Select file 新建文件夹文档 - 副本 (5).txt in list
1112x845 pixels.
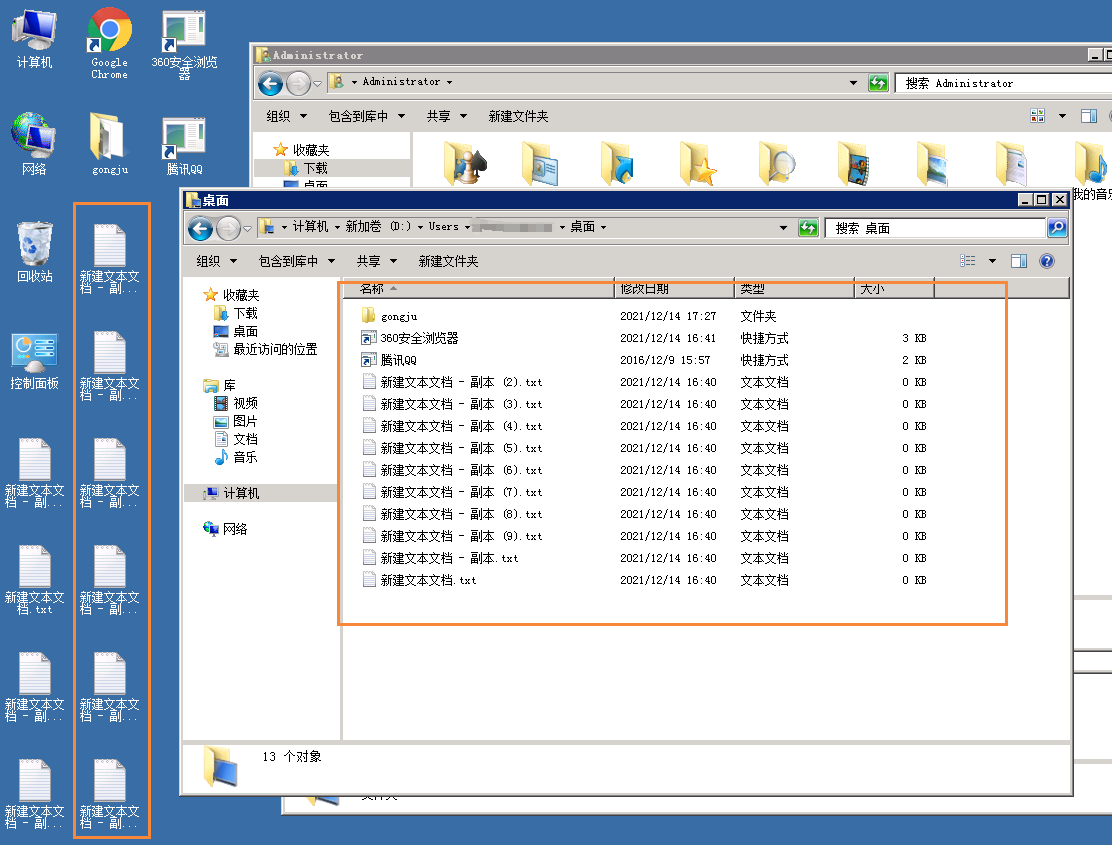[x=460, y=448]
